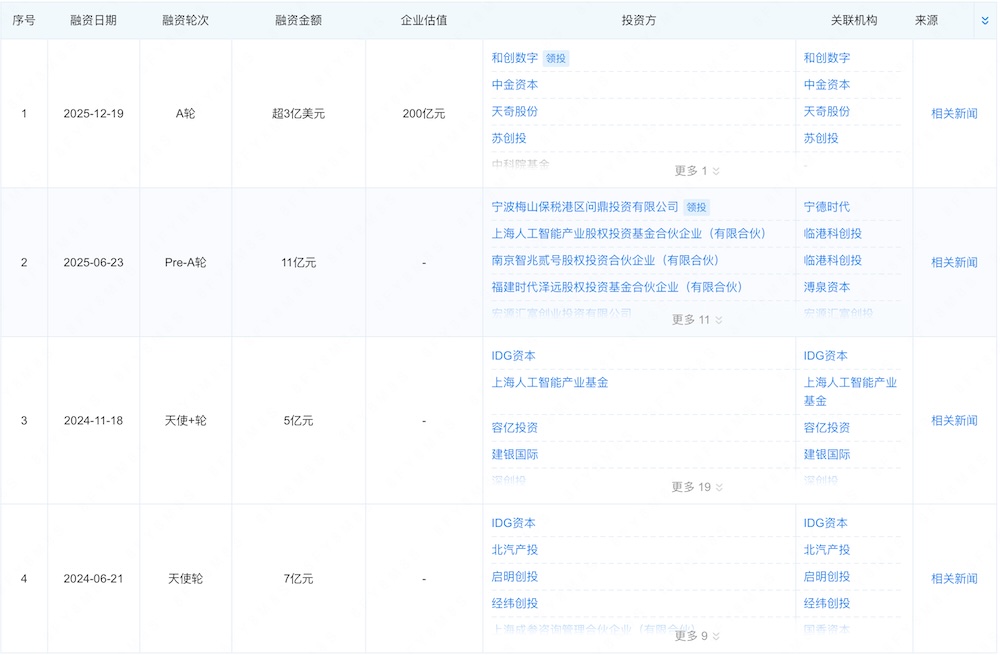Expand 更多 19 investors in row 3

coord(697,487)
